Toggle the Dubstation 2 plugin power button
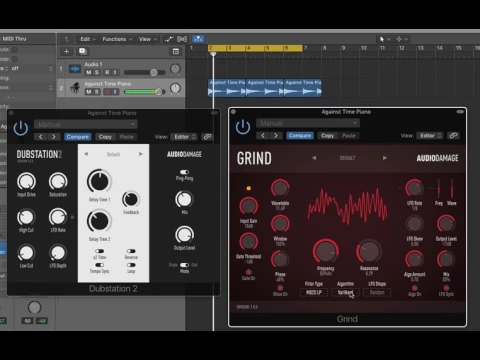Viewport: 480px width, 360px height. (x=21, y=128)
